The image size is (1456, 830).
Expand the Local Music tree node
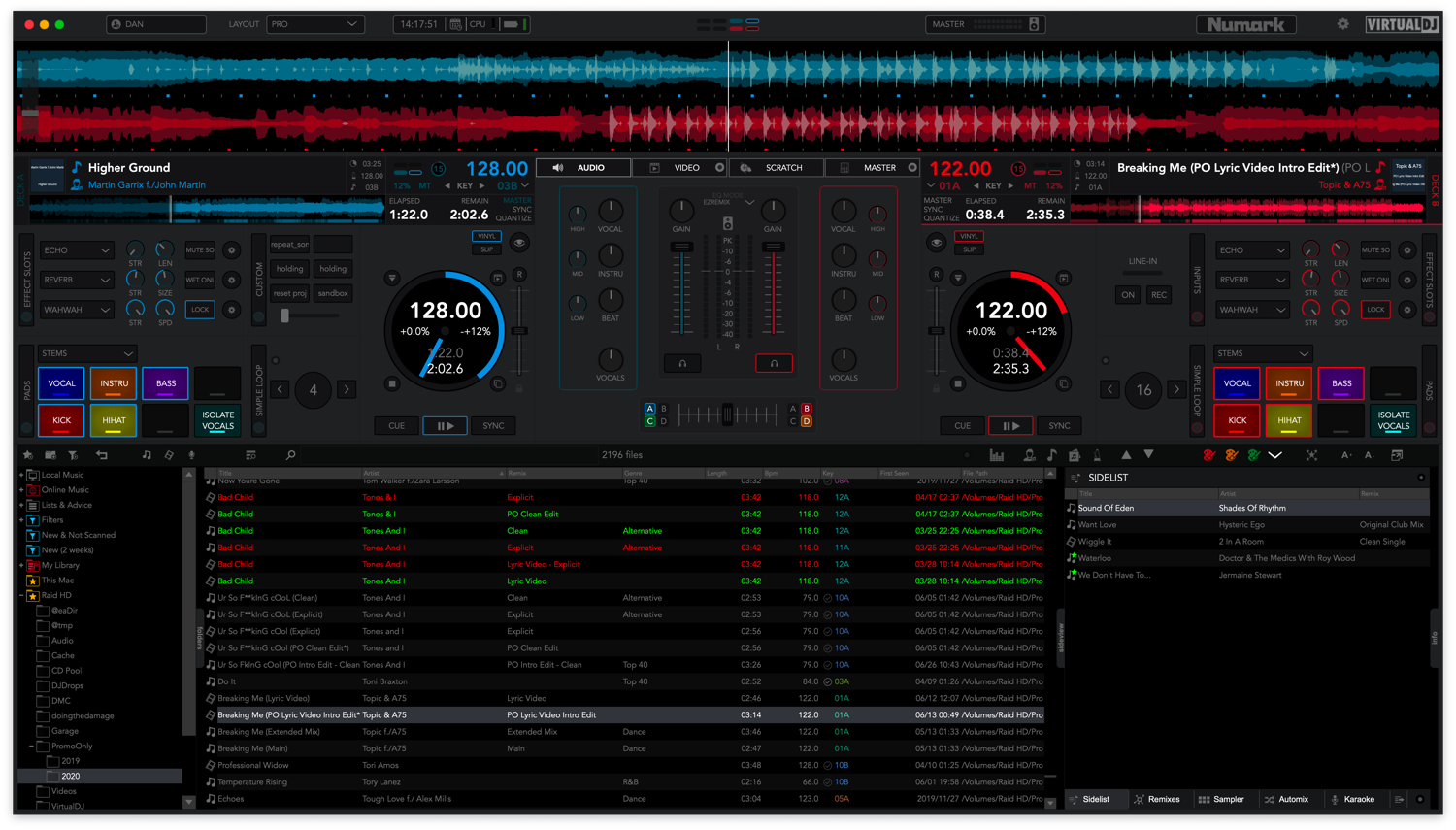[x=21, y=475]
